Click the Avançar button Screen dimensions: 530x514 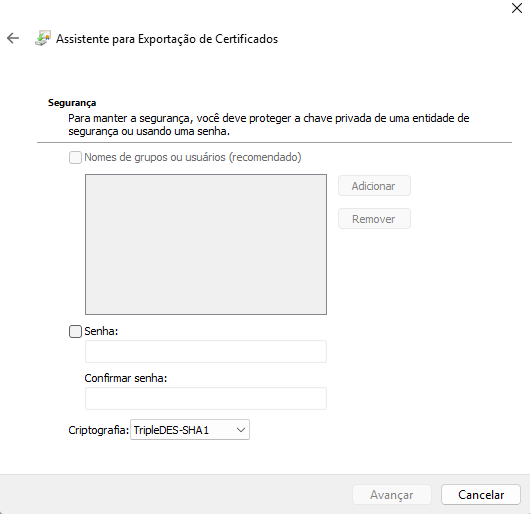point(392,495)
